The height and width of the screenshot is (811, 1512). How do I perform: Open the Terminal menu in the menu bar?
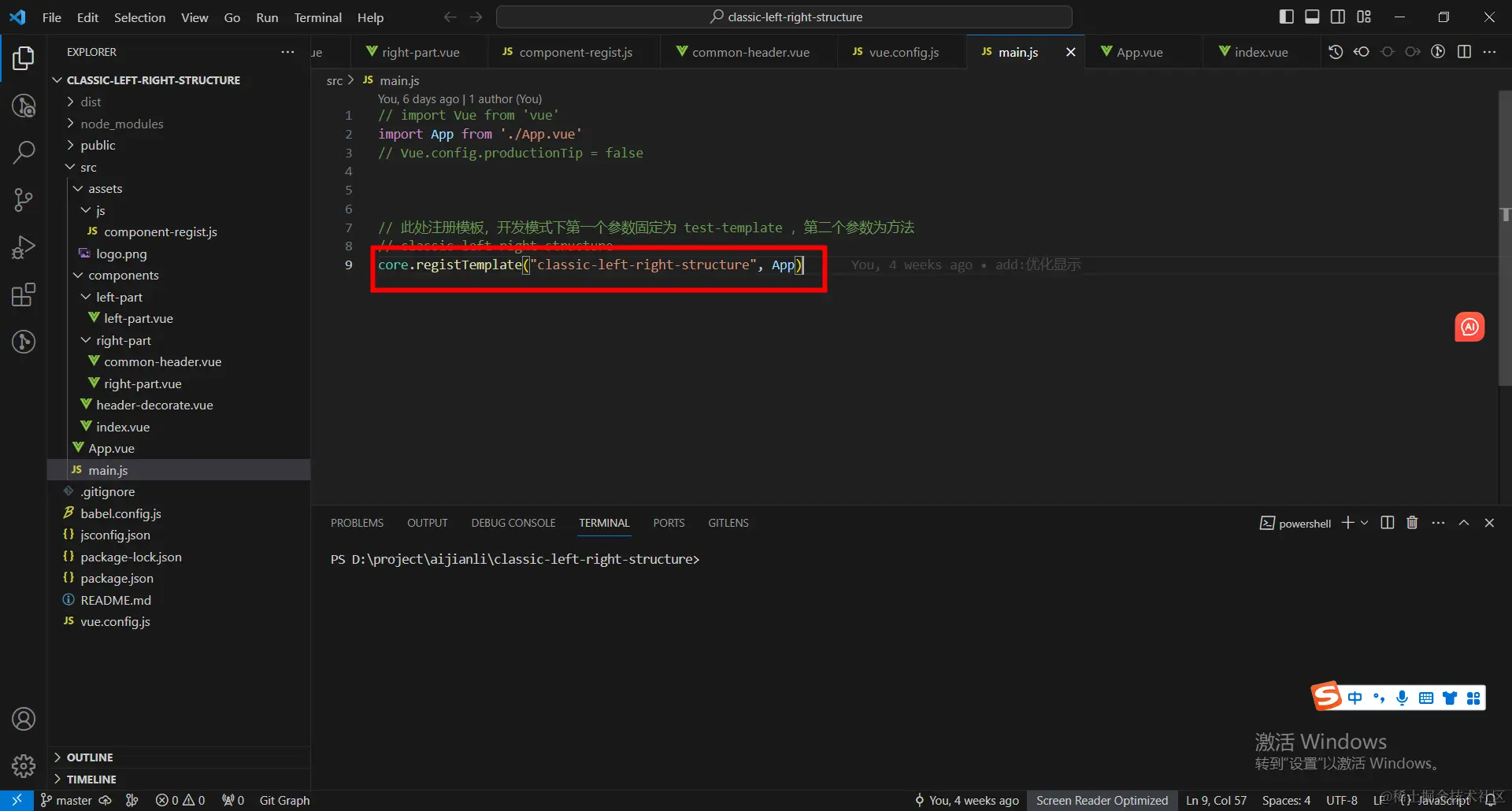tap(318, 17)
